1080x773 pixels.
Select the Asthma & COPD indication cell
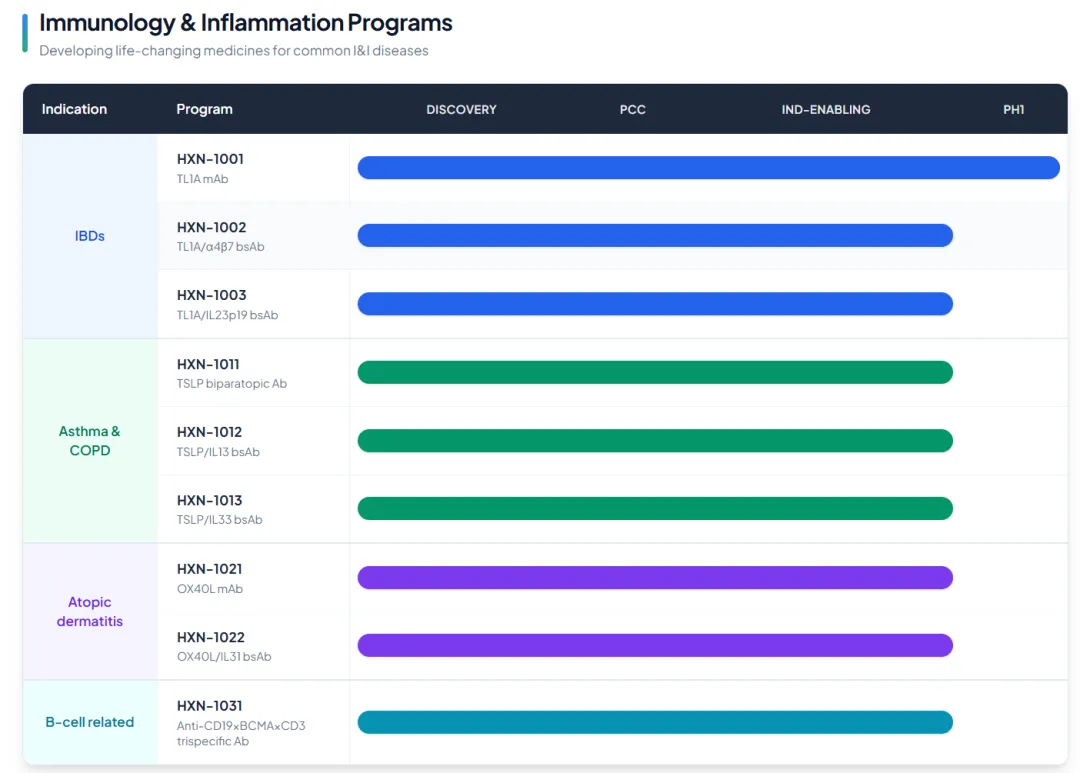(90, 441)
